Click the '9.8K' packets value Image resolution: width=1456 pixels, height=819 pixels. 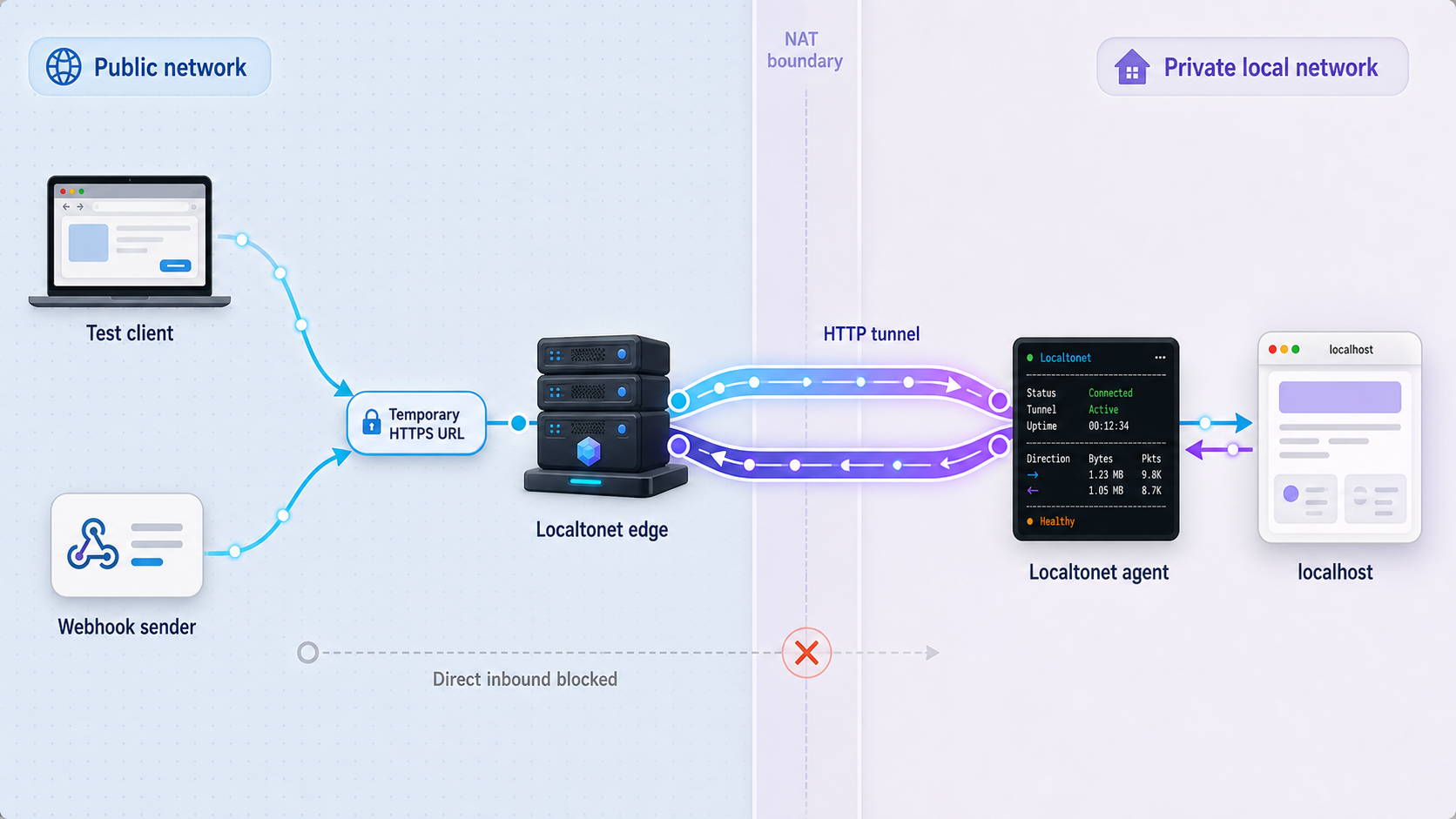click(1151, 475)
